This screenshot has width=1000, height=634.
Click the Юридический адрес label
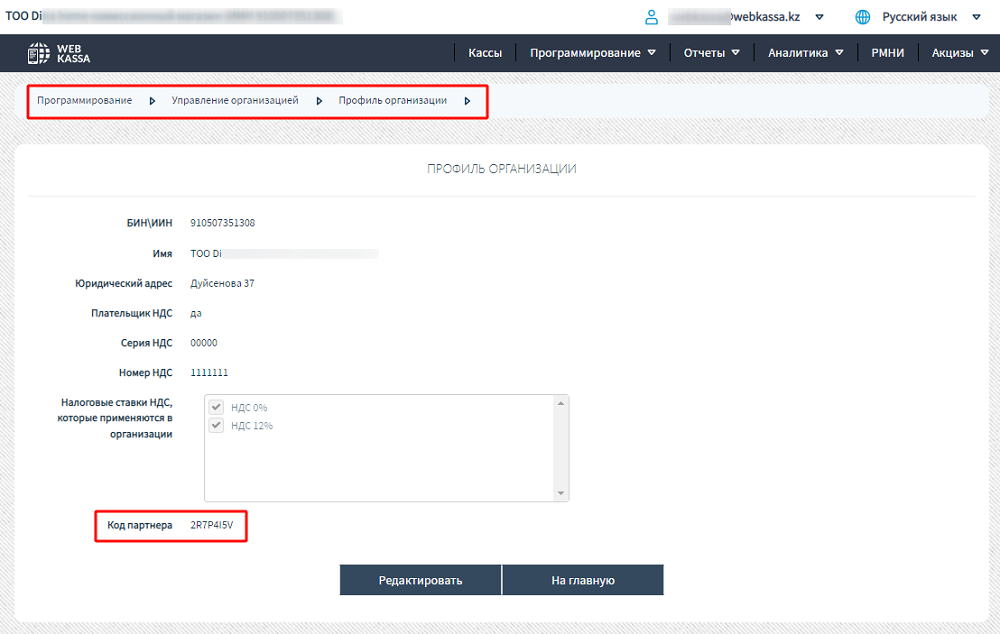[x=124, y=283]
